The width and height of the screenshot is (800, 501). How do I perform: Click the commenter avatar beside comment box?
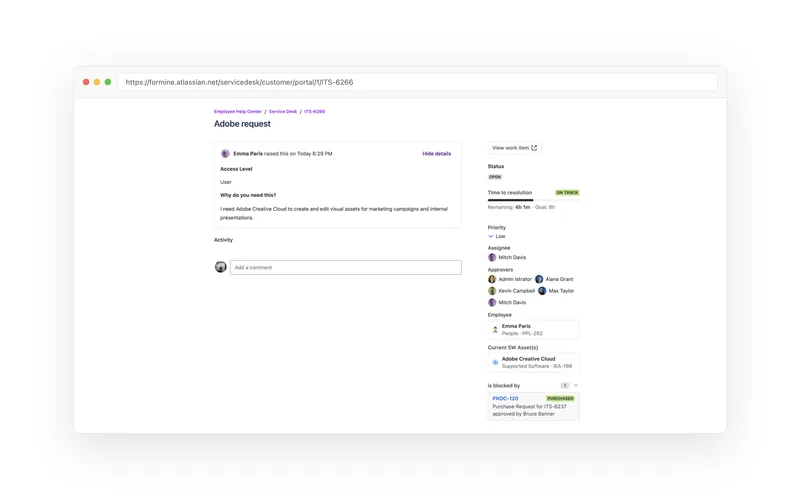(x=220, y=267)
